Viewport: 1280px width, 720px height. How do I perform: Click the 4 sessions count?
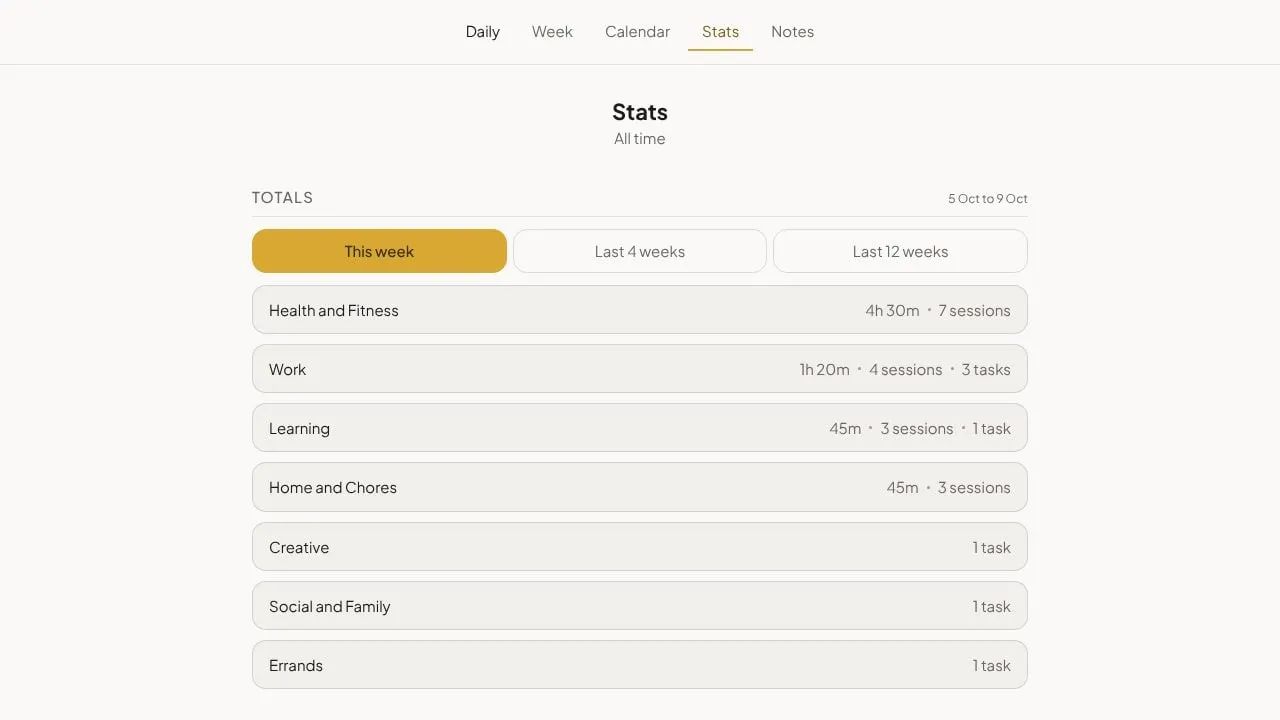pyautogui.click(x=905, y=370)
